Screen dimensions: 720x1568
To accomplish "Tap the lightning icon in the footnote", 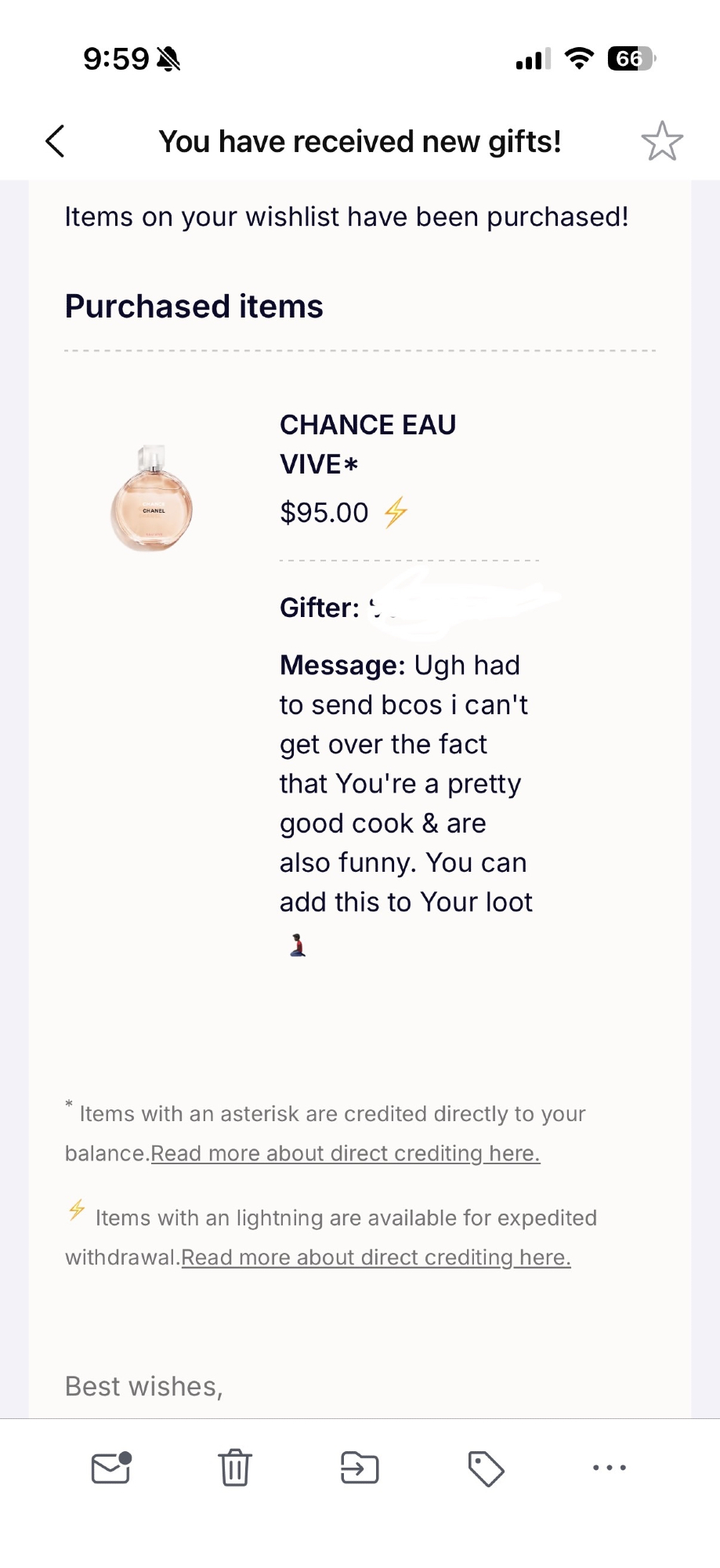I will coord(77,1210).
